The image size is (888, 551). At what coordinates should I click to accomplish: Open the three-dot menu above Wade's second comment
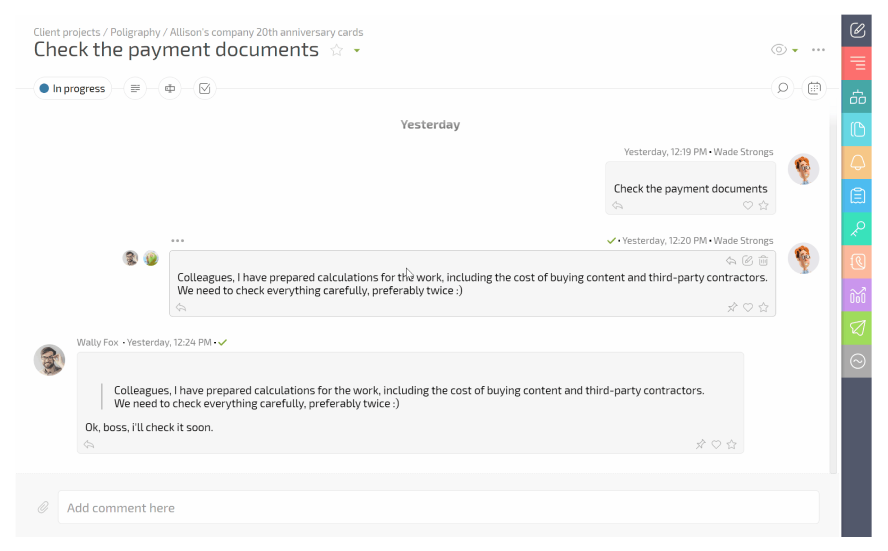(x=177, y=241)
